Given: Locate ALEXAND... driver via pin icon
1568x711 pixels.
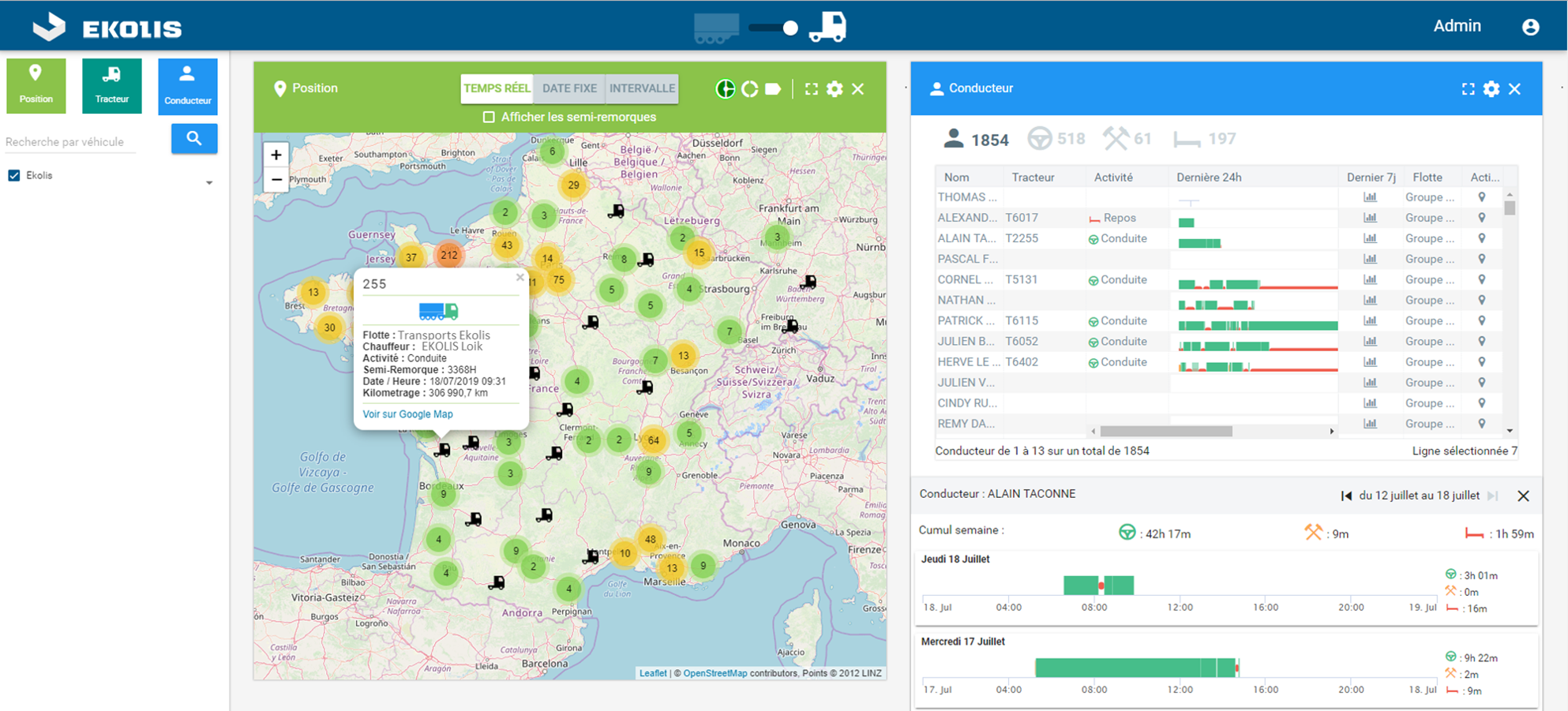Looking at the screenshot, I should [x=1482, y=218].
